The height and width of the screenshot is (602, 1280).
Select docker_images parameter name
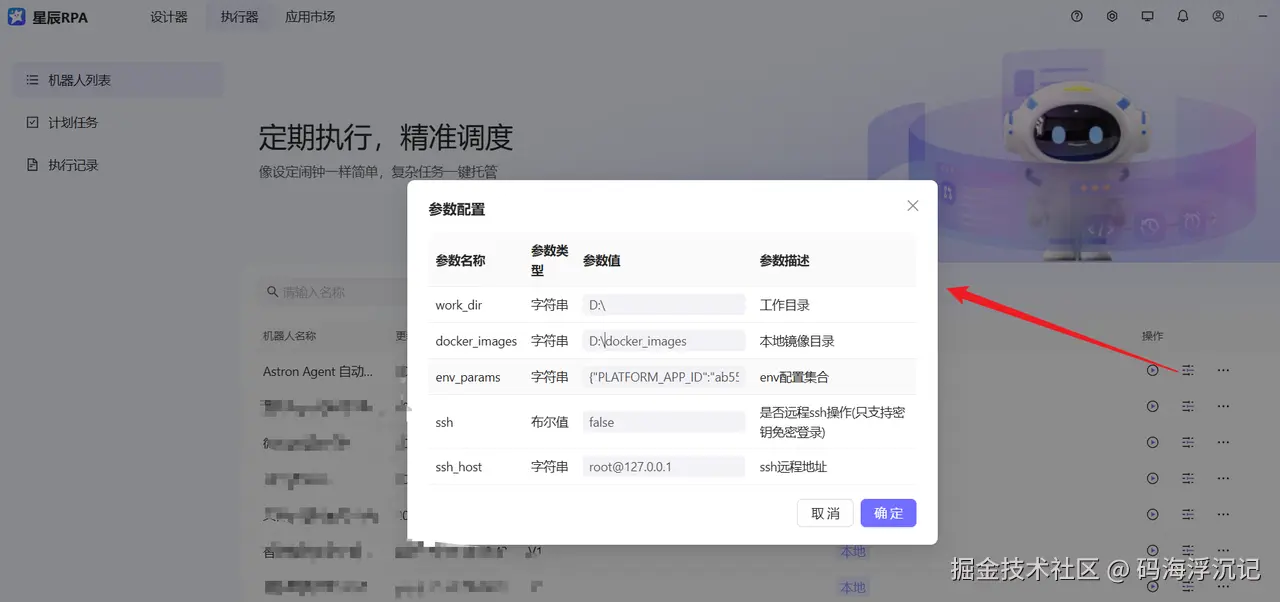[476, 341]
